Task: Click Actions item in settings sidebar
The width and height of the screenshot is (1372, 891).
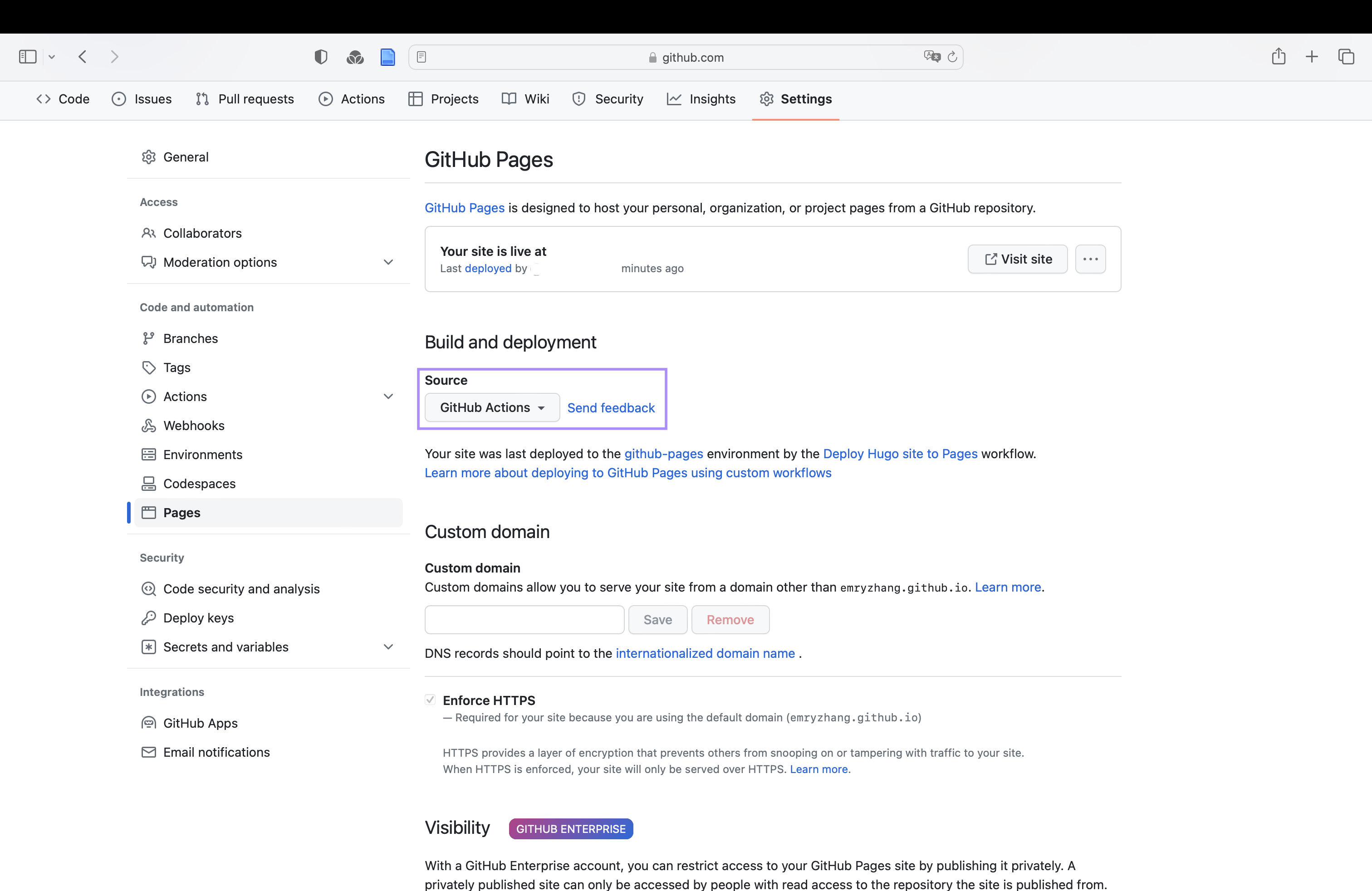Action: tap(268, 397)
